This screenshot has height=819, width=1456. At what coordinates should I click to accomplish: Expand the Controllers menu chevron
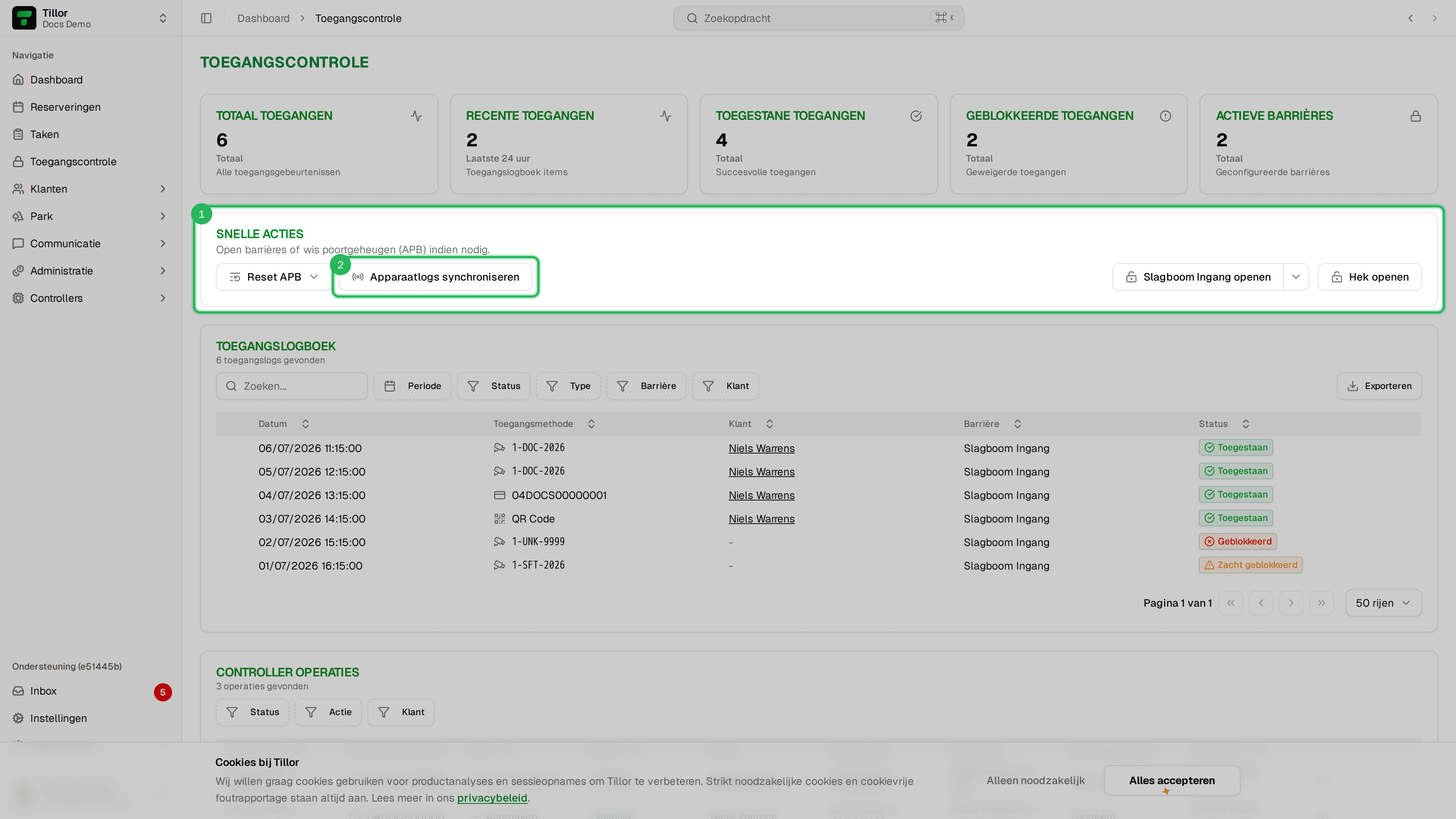click(163, 298)
